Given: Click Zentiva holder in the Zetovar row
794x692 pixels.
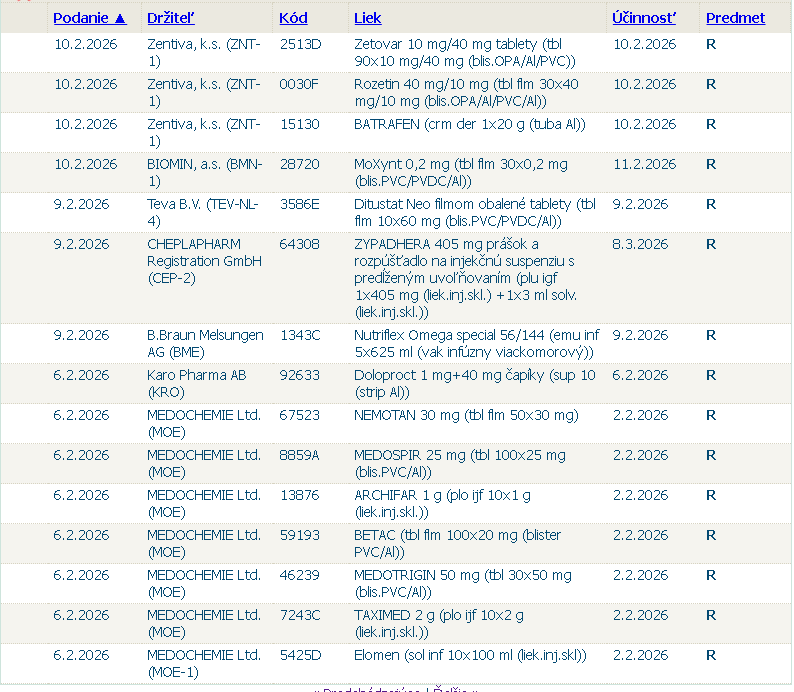Looking at the screenshot, I should point(204,53).
